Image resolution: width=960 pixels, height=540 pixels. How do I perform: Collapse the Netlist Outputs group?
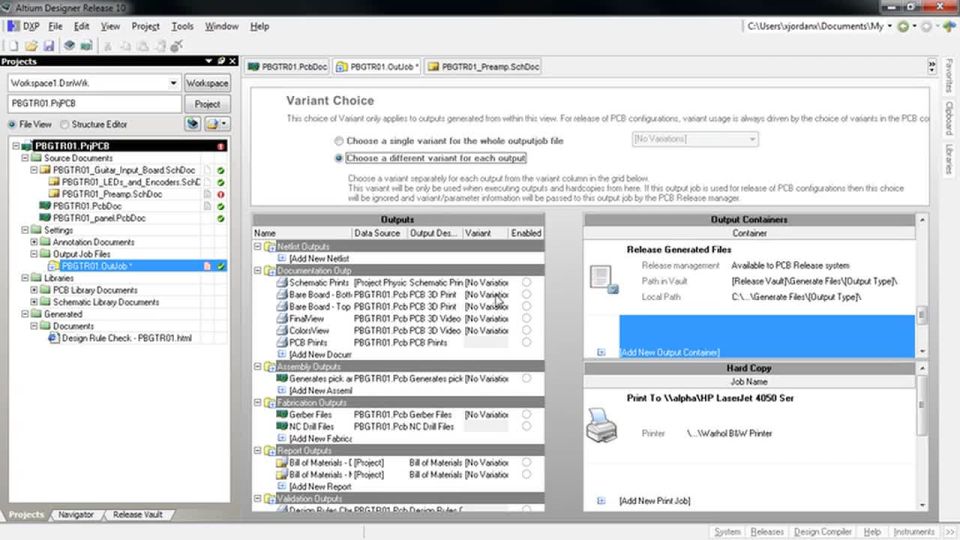pyautogui.click(x=258, y=246)
